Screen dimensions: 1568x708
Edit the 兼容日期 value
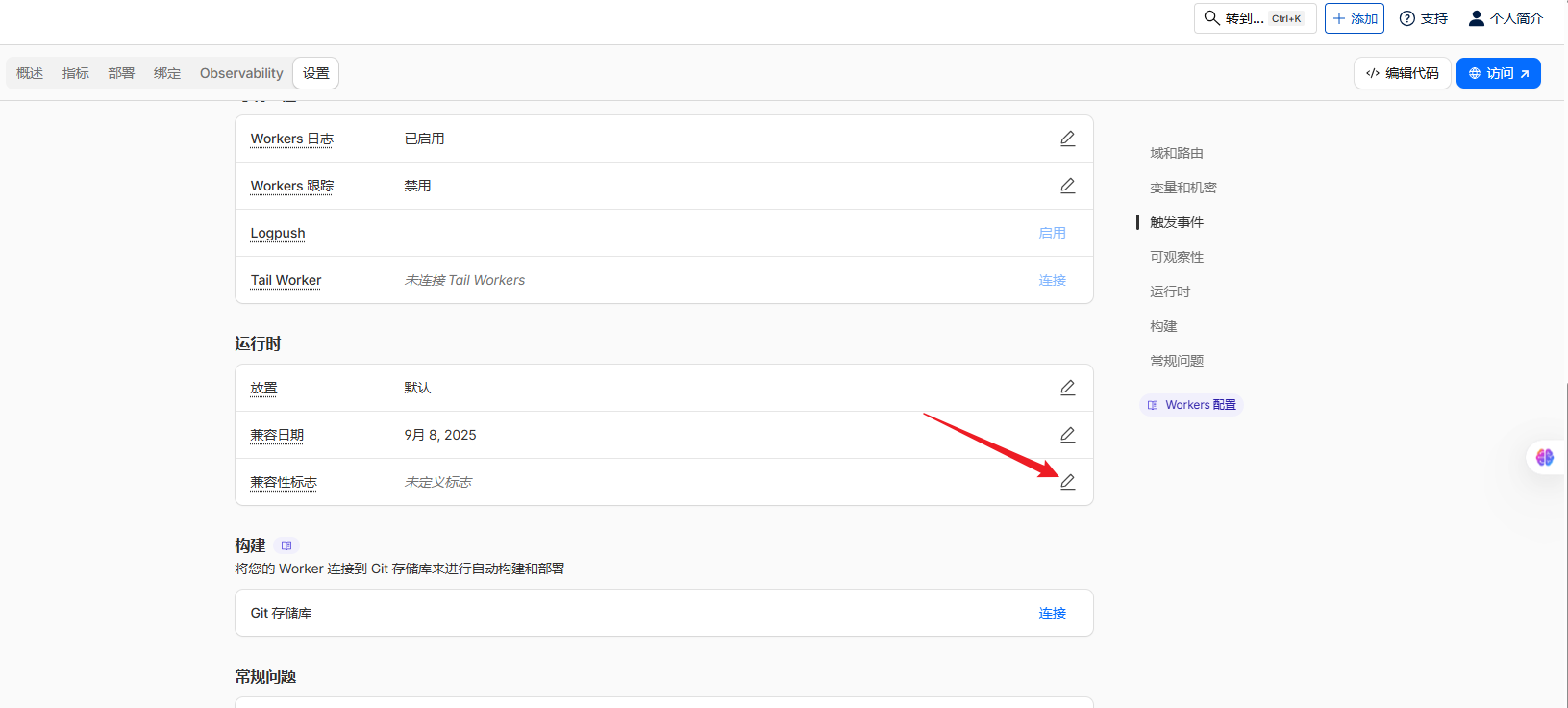pyautogui.click(x=1067, y=435)
